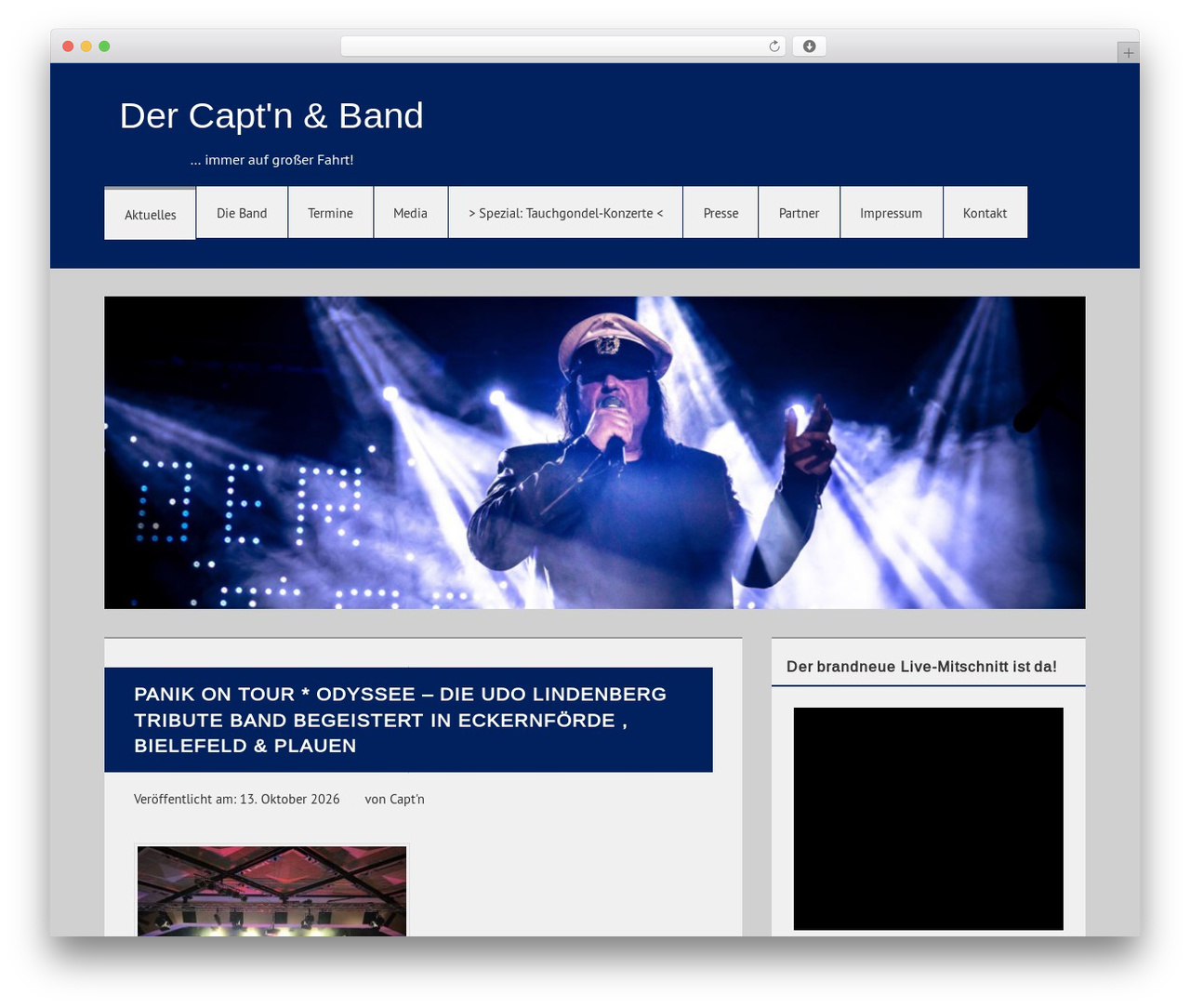Maximize the window with green button
The image size is (1190, 1008).
click(x=104, y=46)
